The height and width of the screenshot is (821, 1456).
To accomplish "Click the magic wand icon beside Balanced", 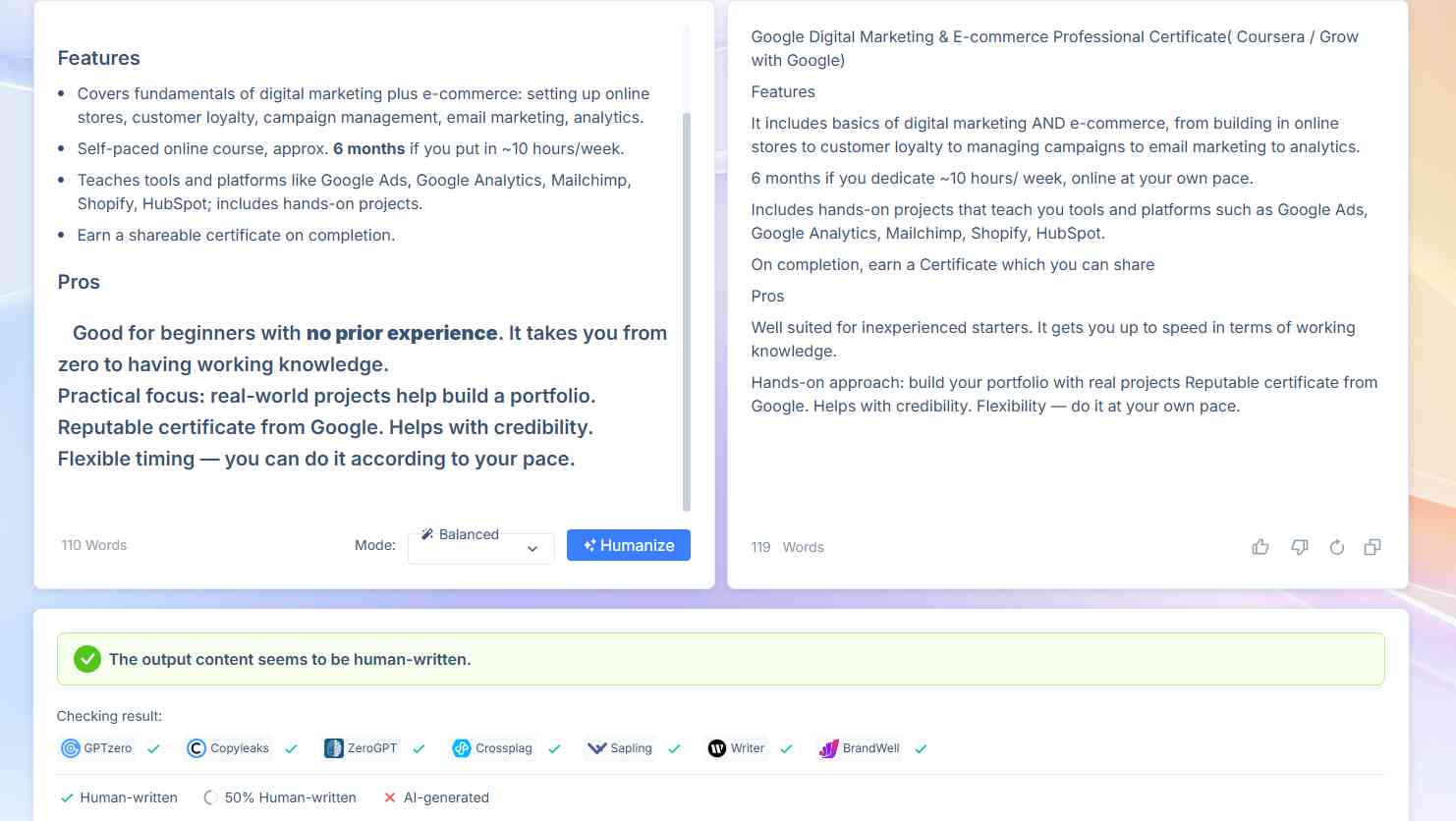I will pyautogui.click(x=427, y=534).
